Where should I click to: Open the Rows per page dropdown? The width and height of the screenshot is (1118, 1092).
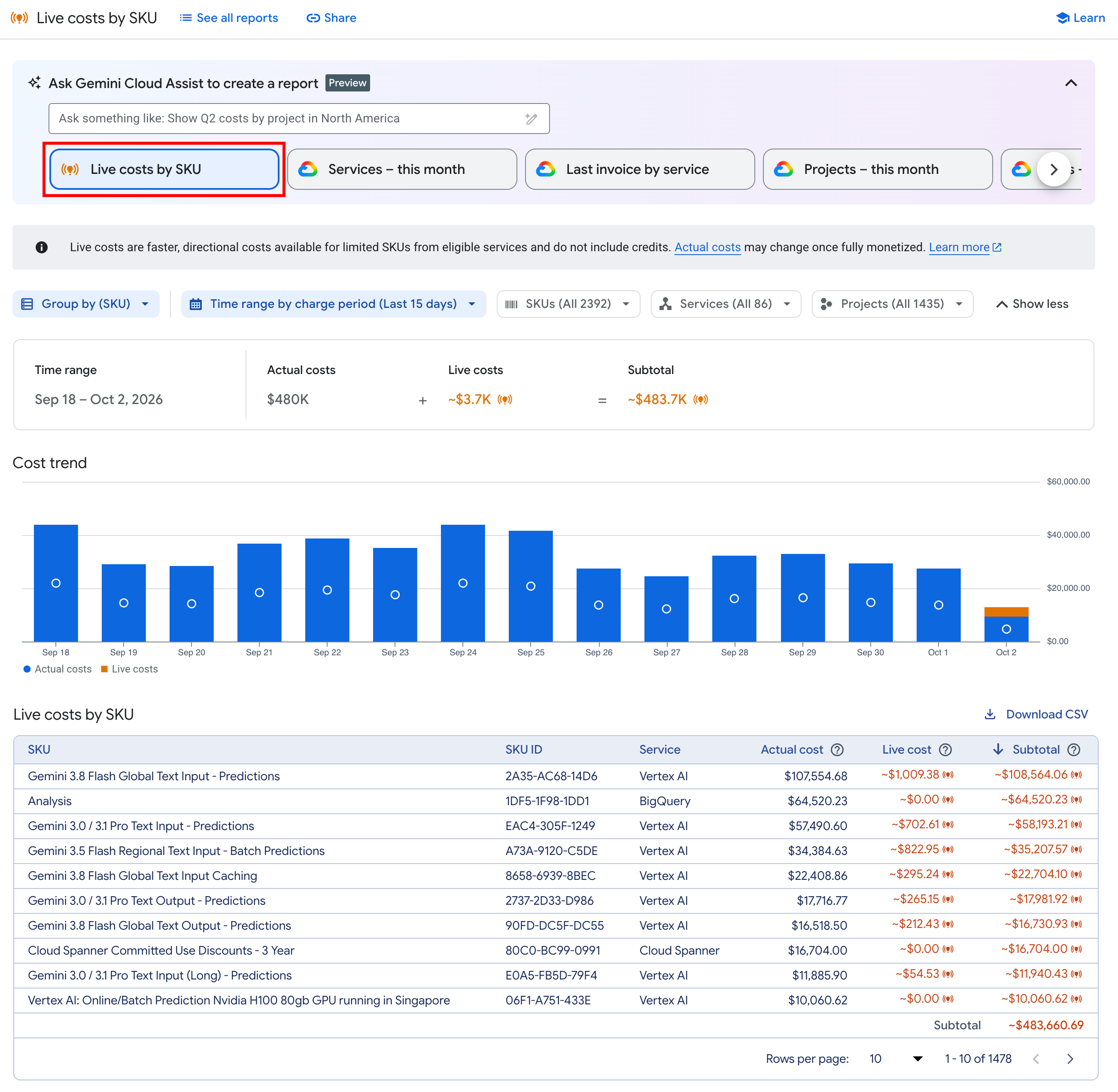click(896, 1059)
